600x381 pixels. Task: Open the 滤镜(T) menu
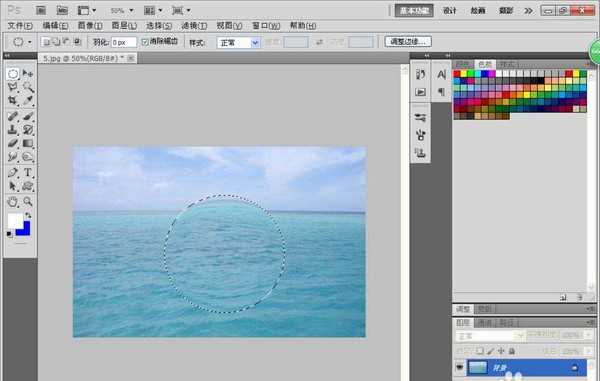[194, 26]
